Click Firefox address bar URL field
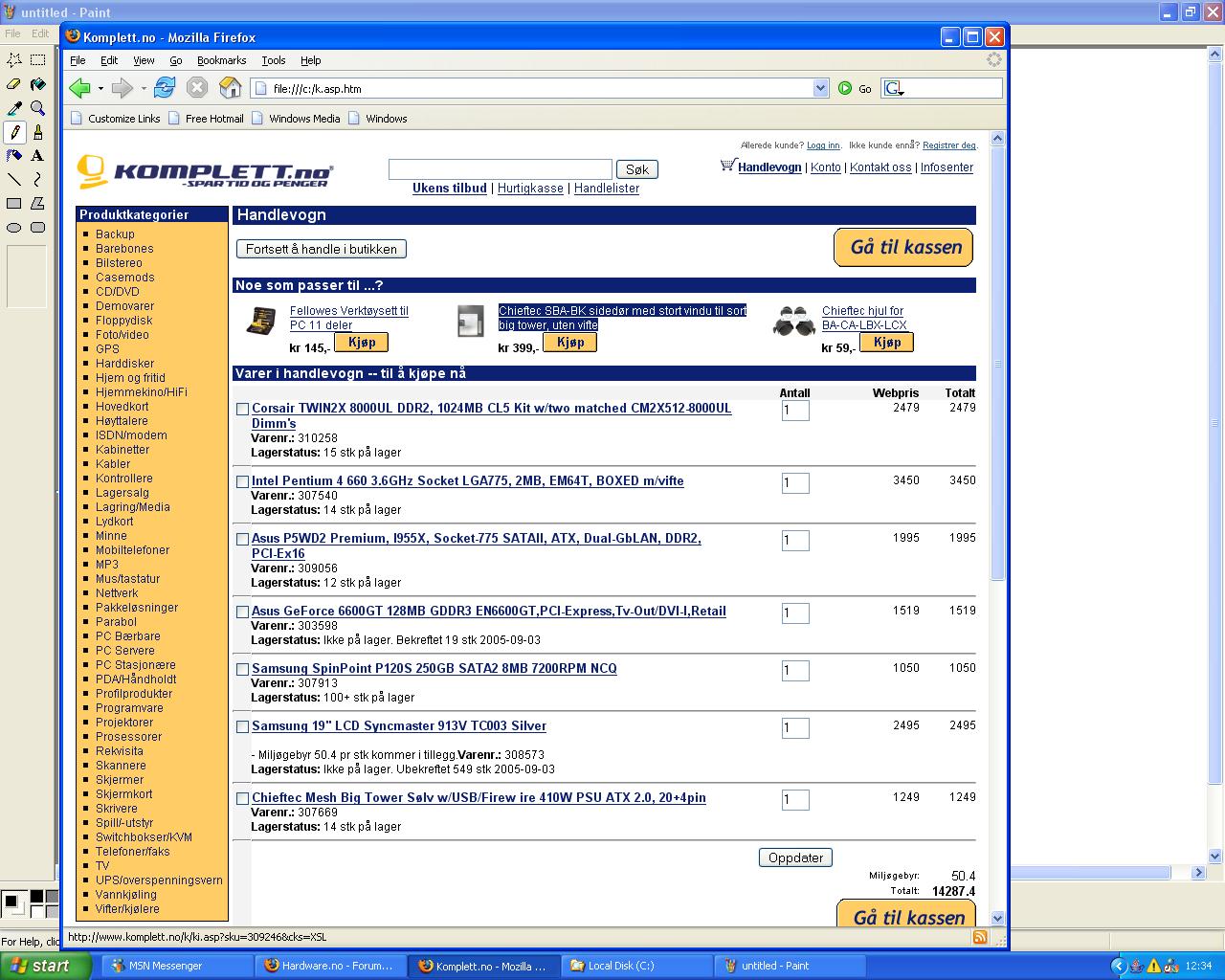This screenshot has height=980, width=1225. point(533,88)
